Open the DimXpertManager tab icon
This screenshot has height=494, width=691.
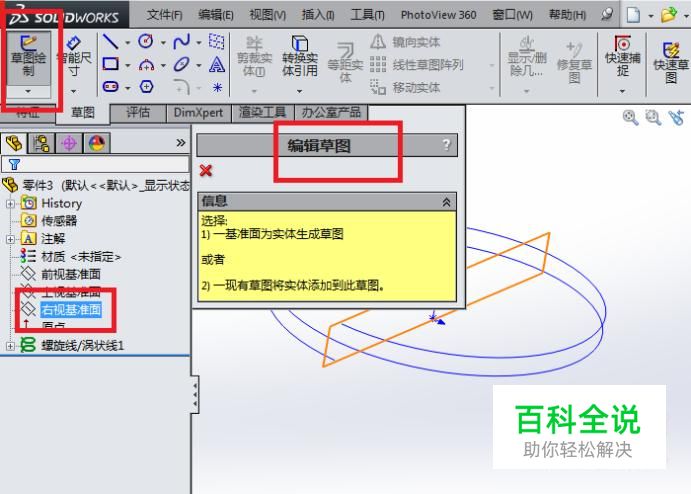[69, 143]
